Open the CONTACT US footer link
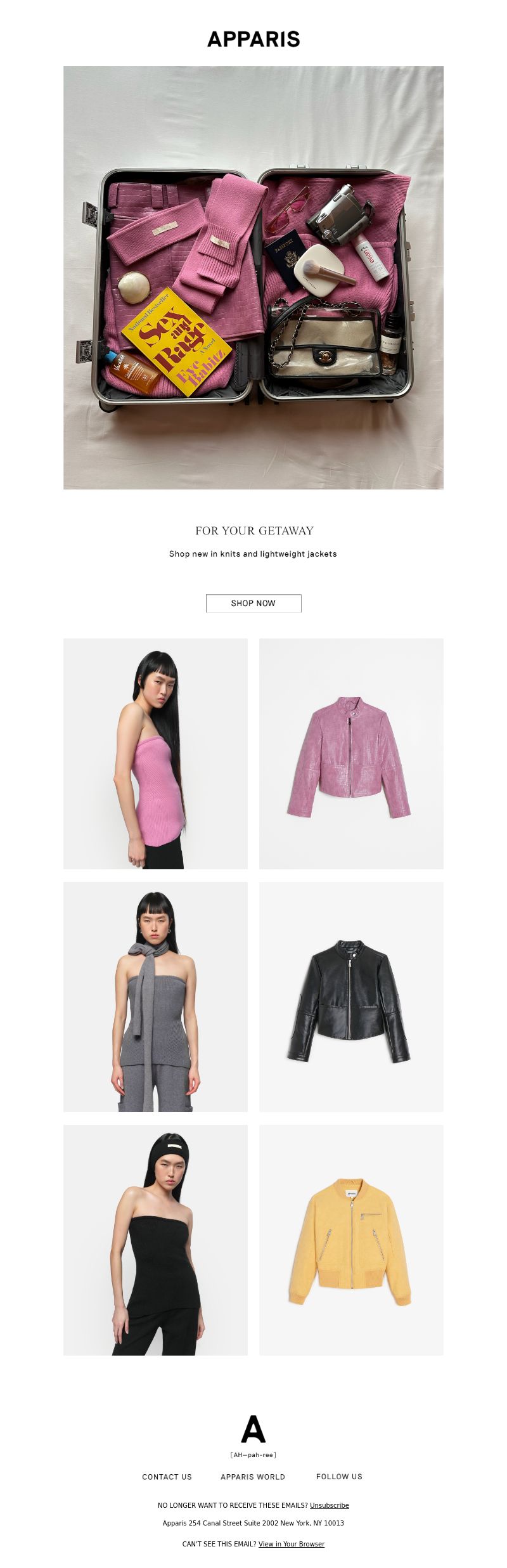 coord(167,1477)
